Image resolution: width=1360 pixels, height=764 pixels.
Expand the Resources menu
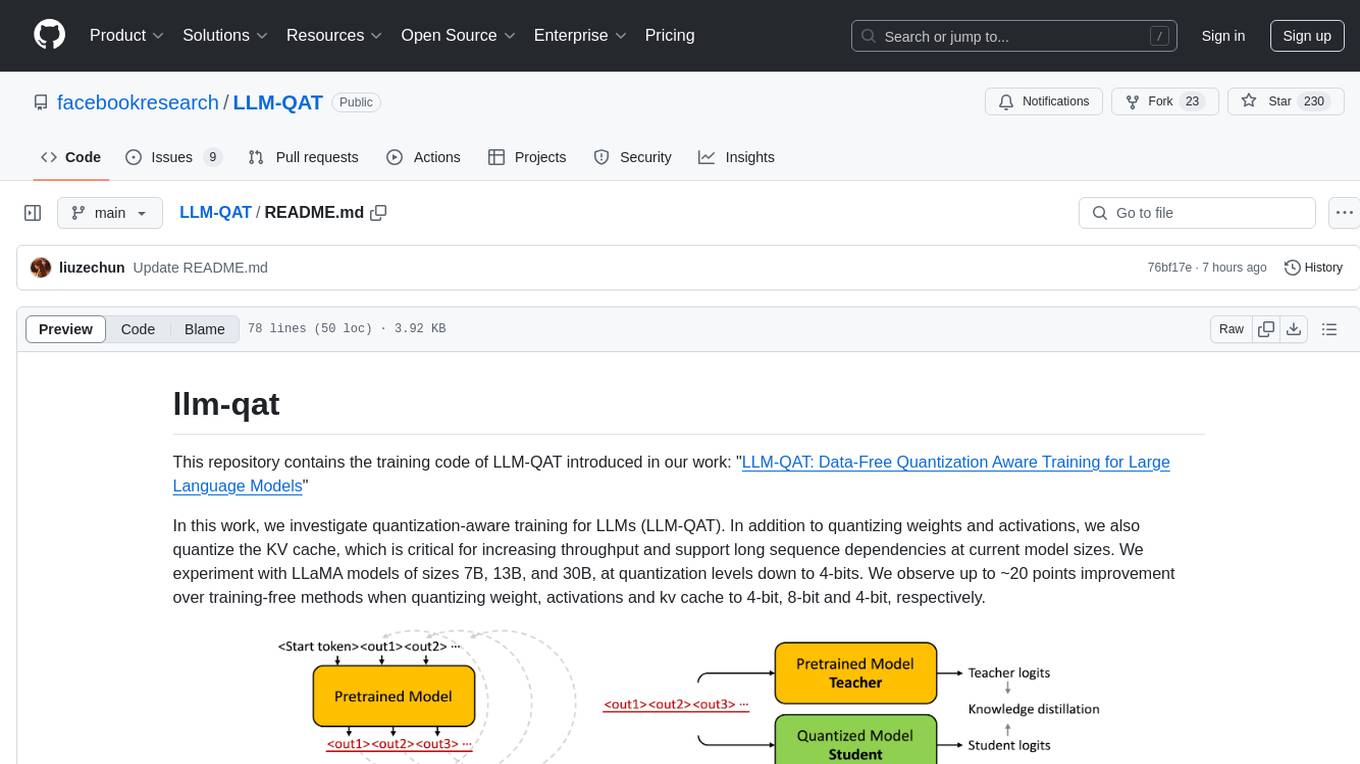point(334,35)
